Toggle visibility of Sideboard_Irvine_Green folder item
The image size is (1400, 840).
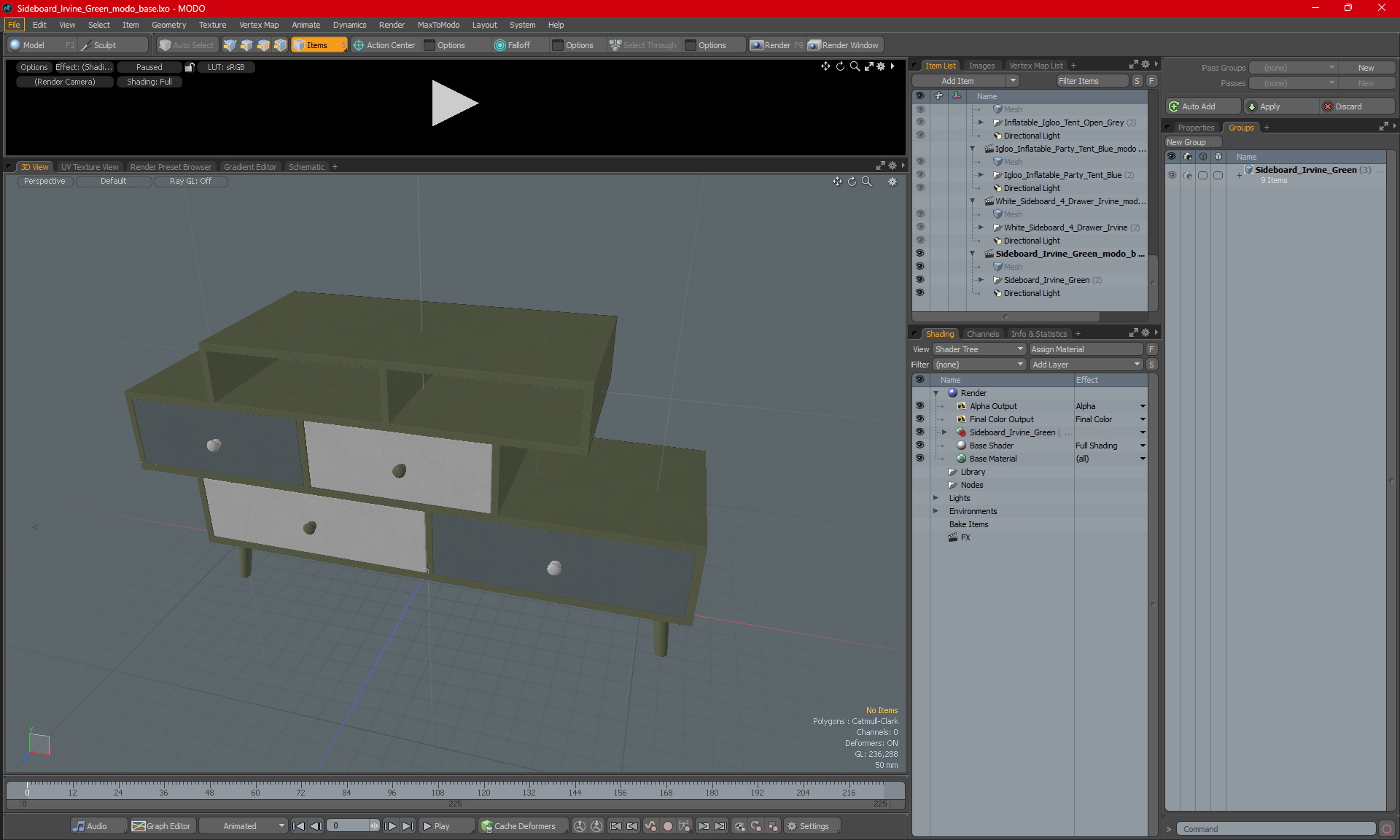pyautogui.click(x=920, y=280)
